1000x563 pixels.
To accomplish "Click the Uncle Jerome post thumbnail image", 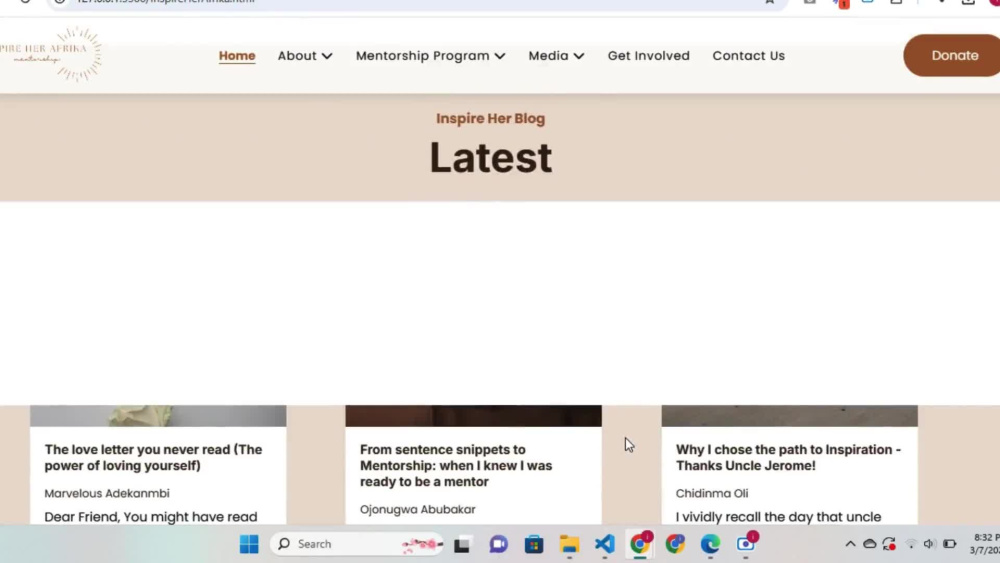I will click(x=790, y=416).
